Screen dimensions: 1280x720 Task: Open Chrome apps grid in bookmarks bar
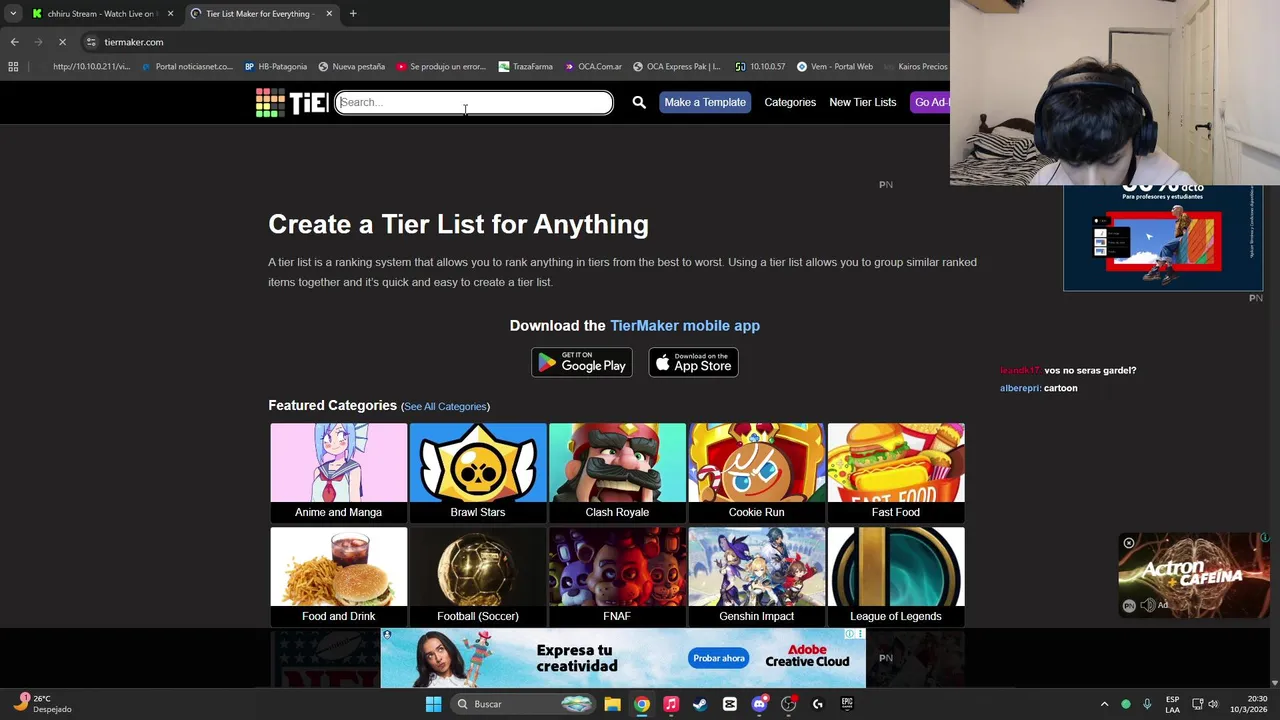pyautogui.click(x=13, y=67)
